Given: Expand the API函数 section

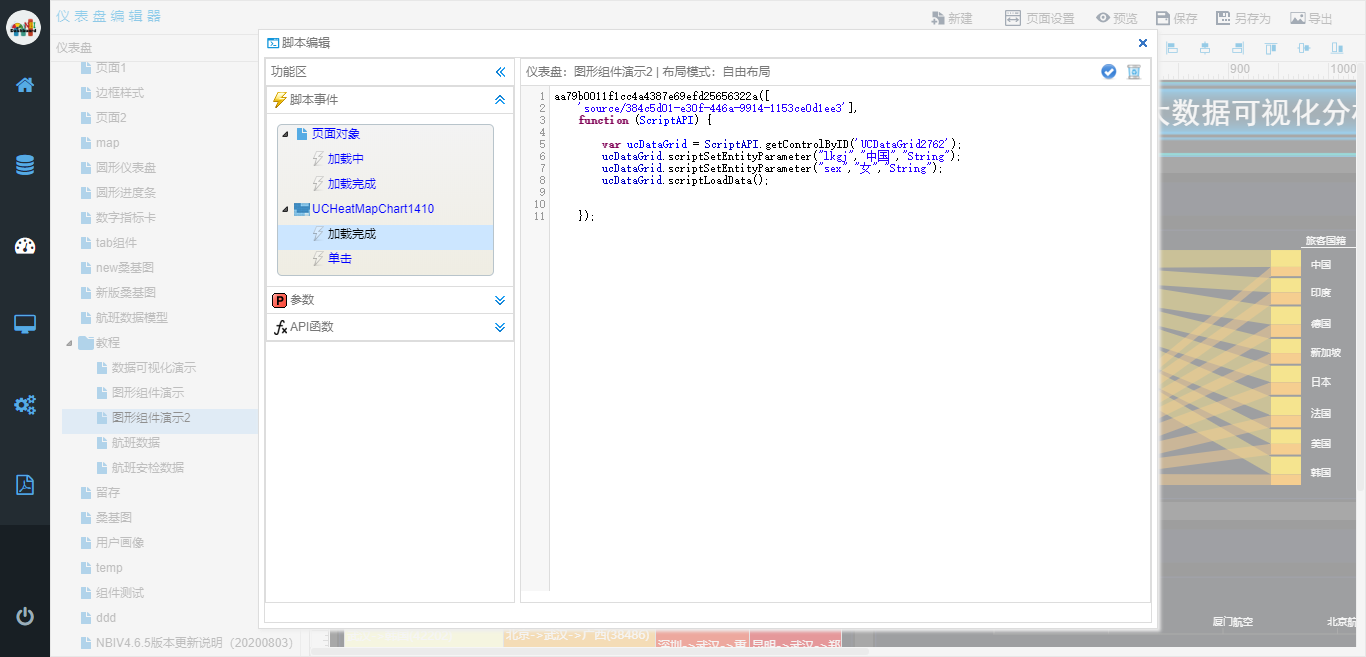Looking at the screenshot, I should (x=500, y=327).
